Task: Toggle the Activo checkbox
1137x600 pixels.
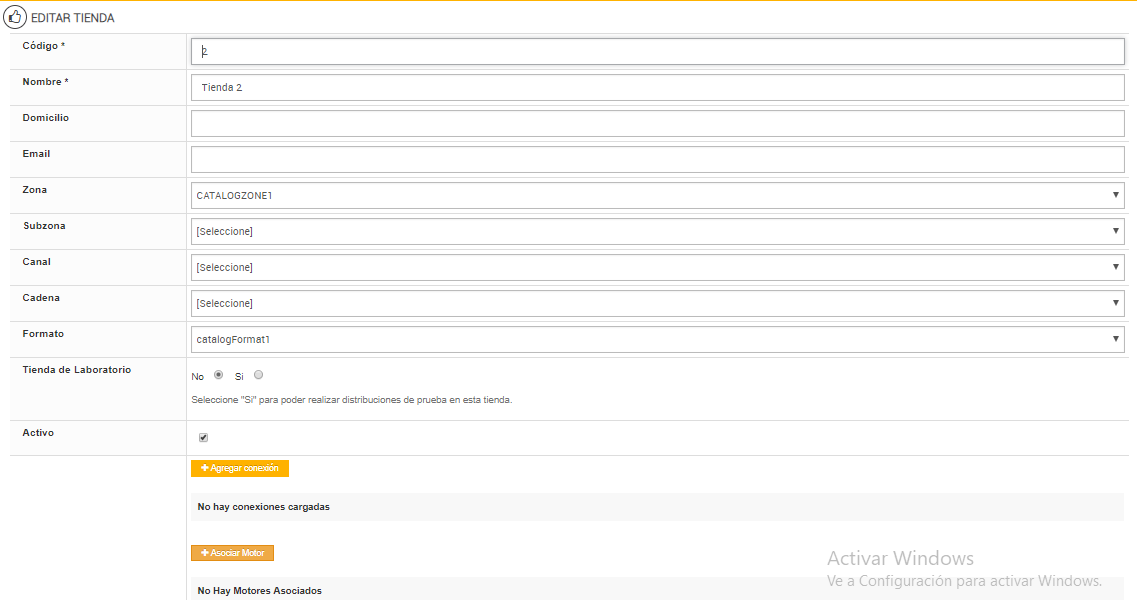Action: click(x=204, y=437)
